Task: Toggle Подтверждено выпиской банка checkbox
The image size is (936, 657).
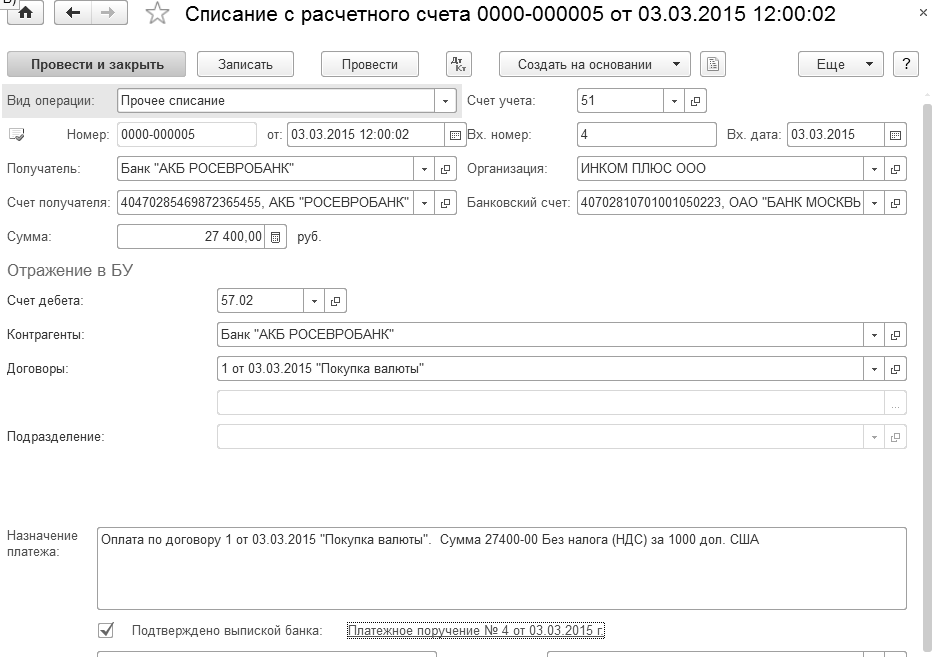Action: 106,630
